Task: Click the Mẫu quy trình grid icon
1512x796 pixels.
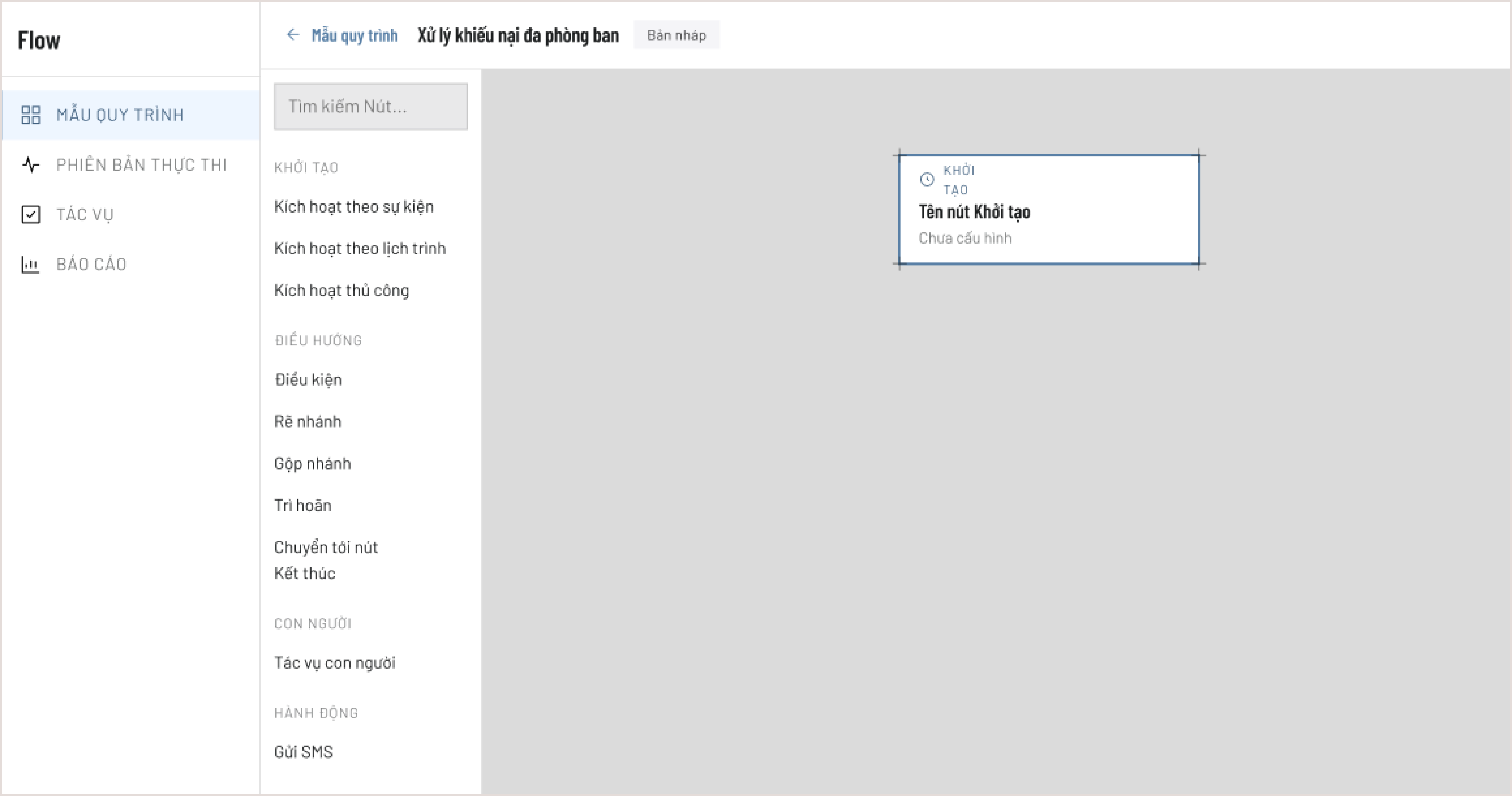Action: 31,115
